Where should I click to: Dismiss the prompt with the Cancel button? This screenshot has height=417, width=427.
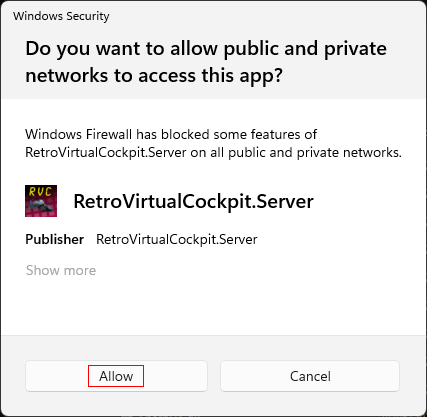310,376
